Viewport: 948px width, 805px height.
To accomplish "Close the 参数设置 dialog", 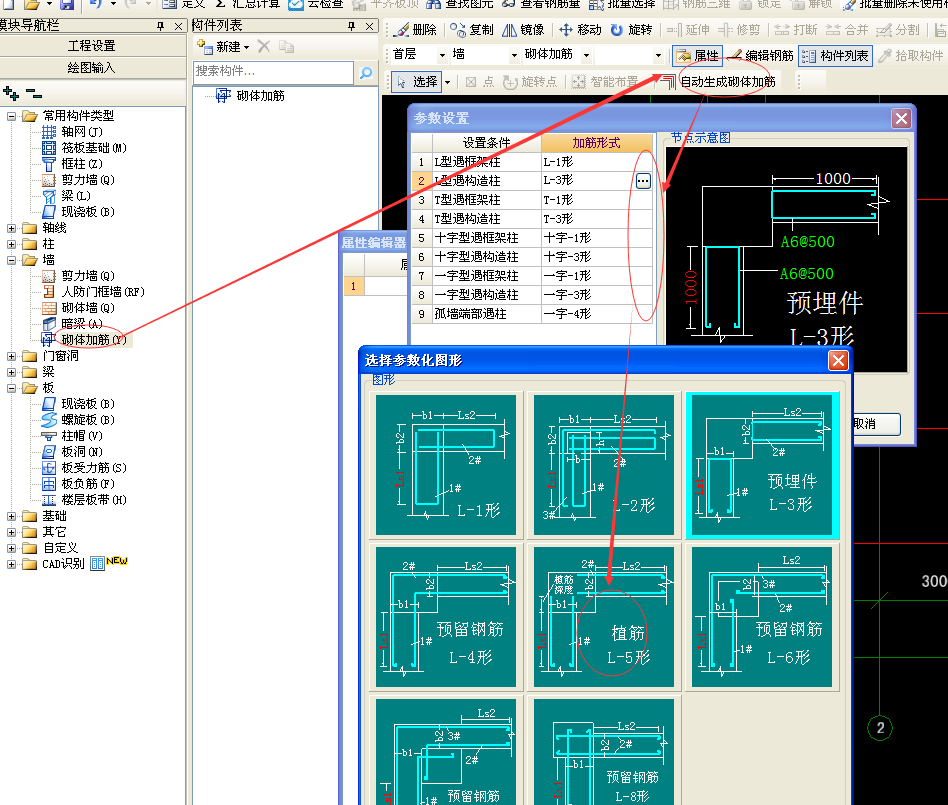I will (901, 119).
